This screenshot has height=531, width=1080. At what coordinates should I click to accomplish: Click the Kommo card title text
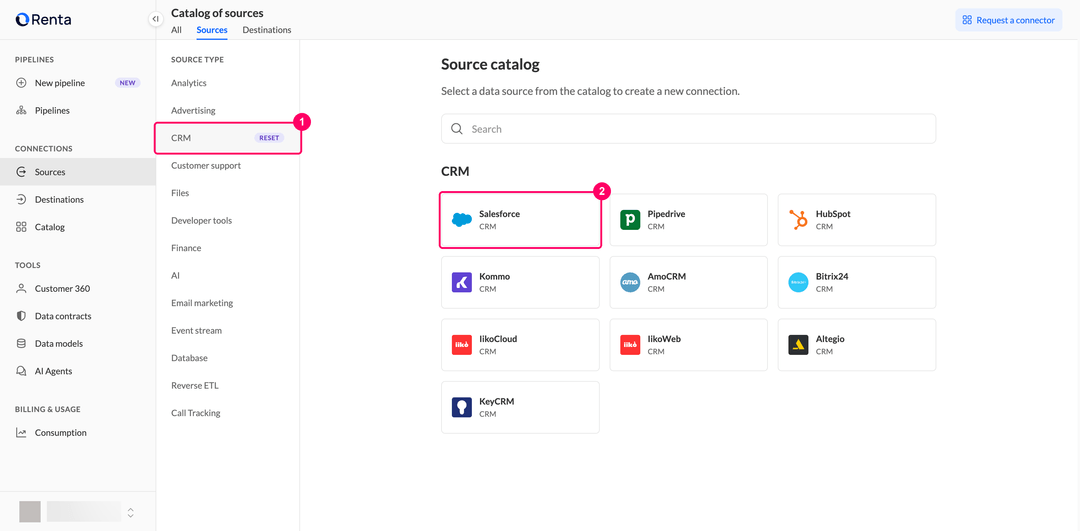[x=495, y=277]
